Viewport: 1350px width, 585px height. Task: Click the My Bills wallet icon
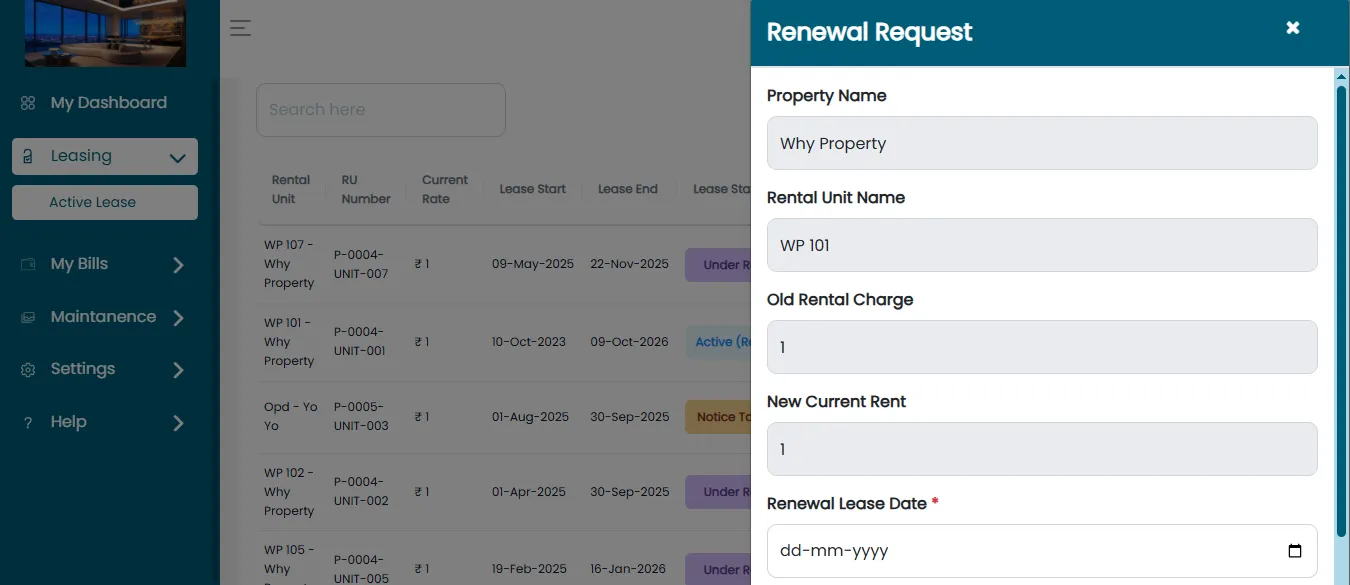click(x=28, y=264)
